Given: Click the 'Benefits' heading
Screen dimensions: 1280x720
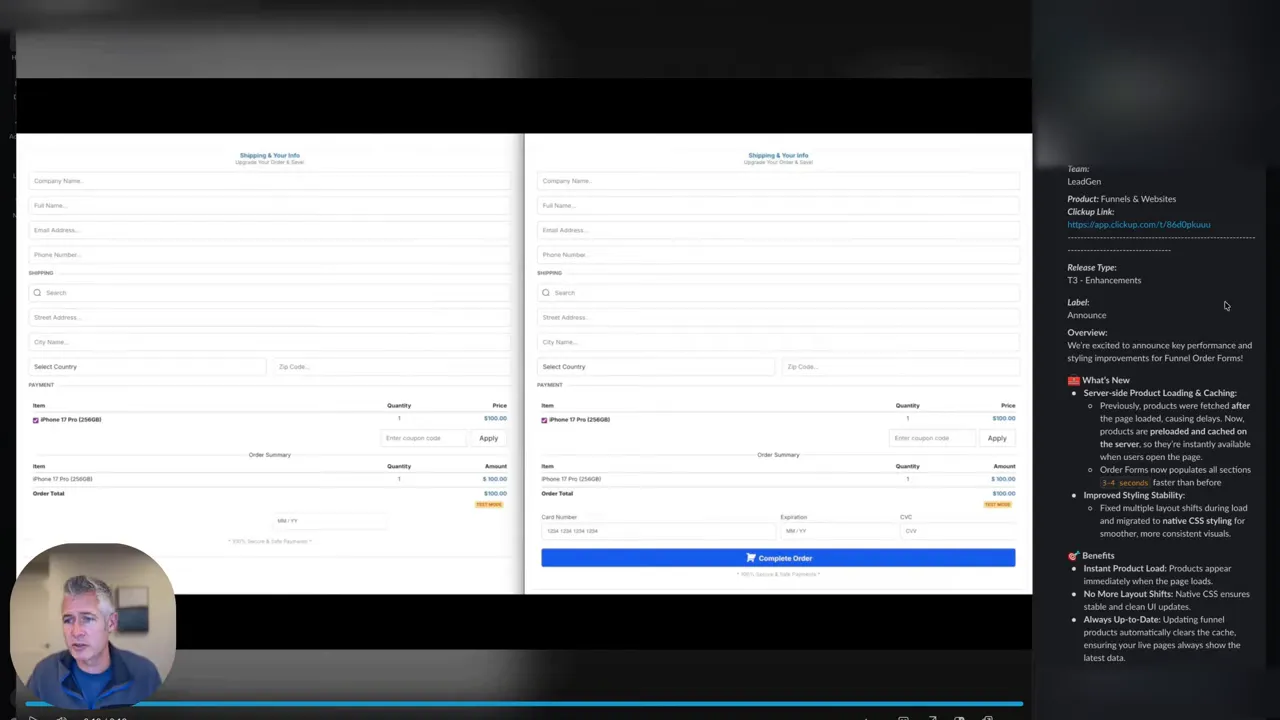Looking at the screenshot, I should [x=1097, y=556].
